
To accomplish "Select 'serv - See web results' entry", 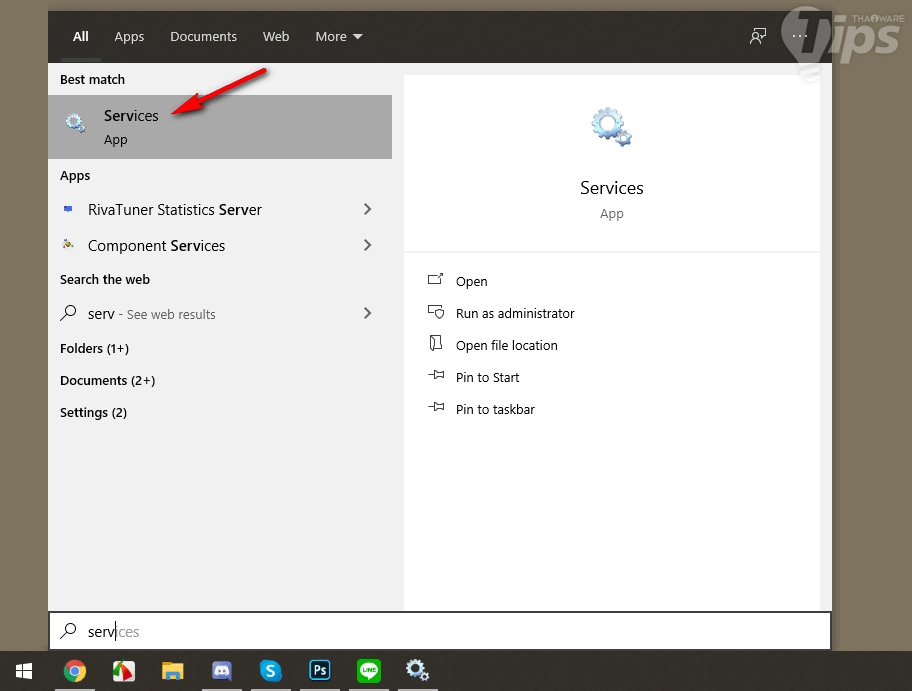I will [220, 314].
